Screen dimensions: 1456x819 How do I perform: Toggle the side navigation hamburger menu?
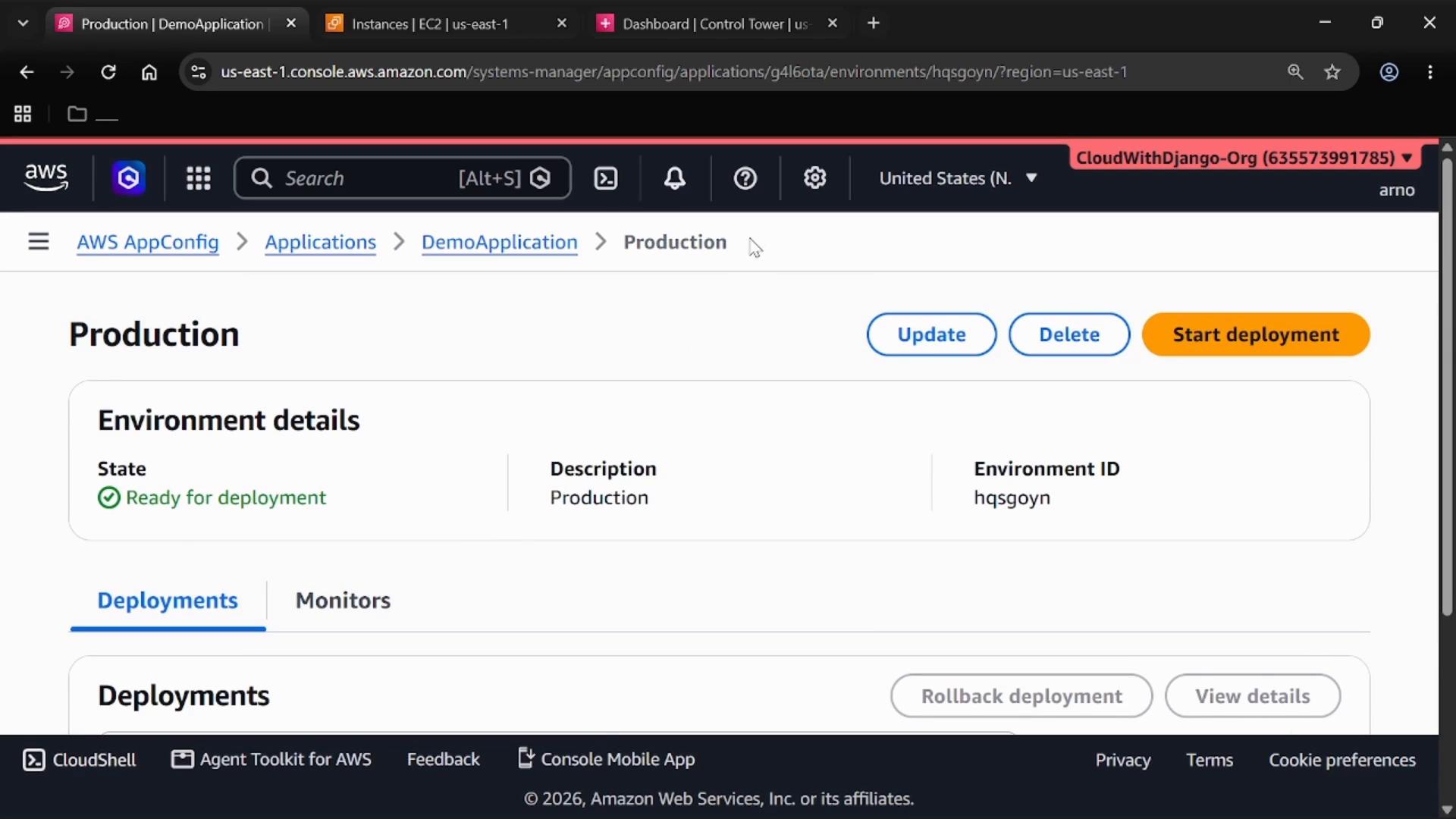[x=39, y=242]
